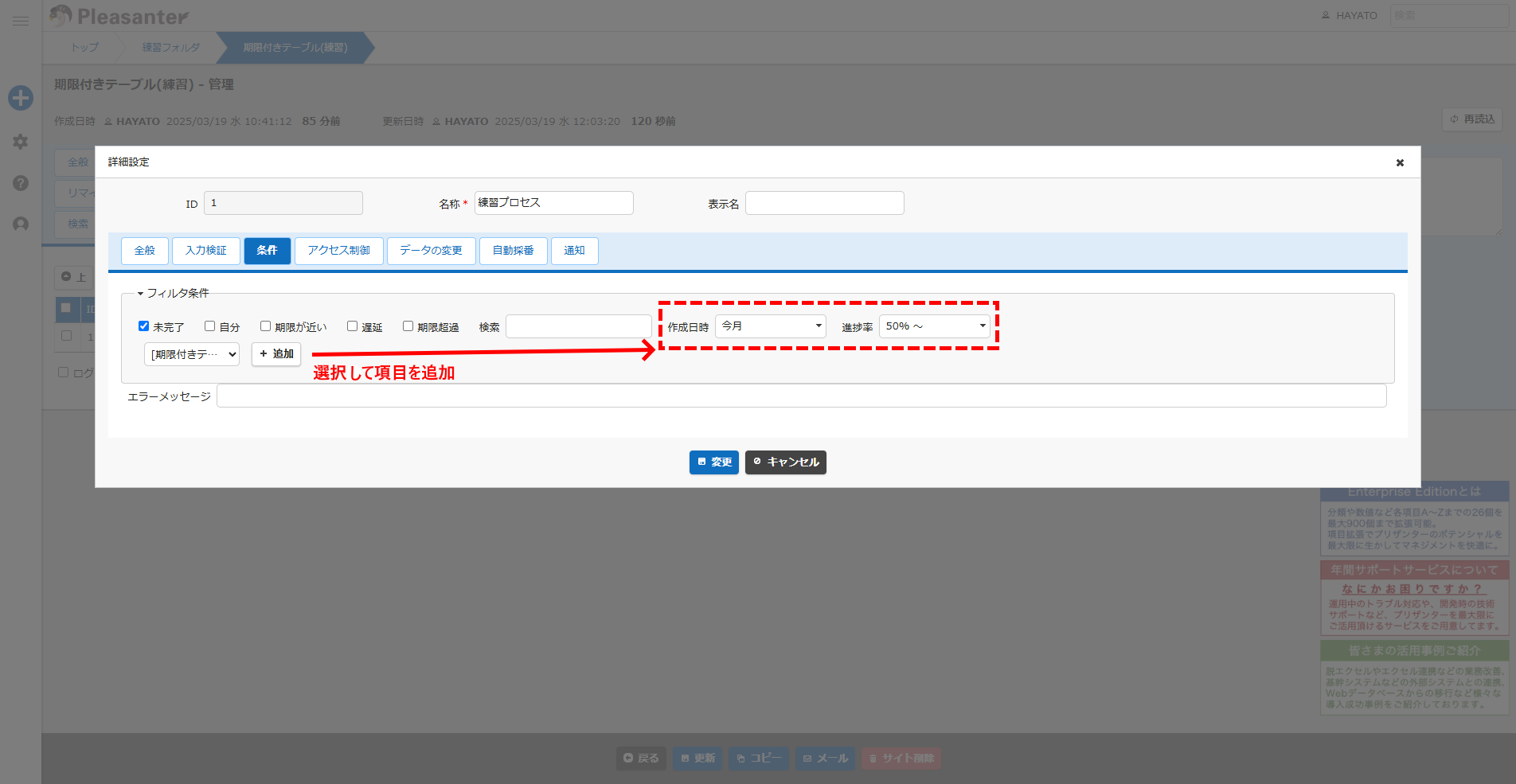Open the hamburger menu at top left
Screen dimensions: 1516x784
(21, 21)
